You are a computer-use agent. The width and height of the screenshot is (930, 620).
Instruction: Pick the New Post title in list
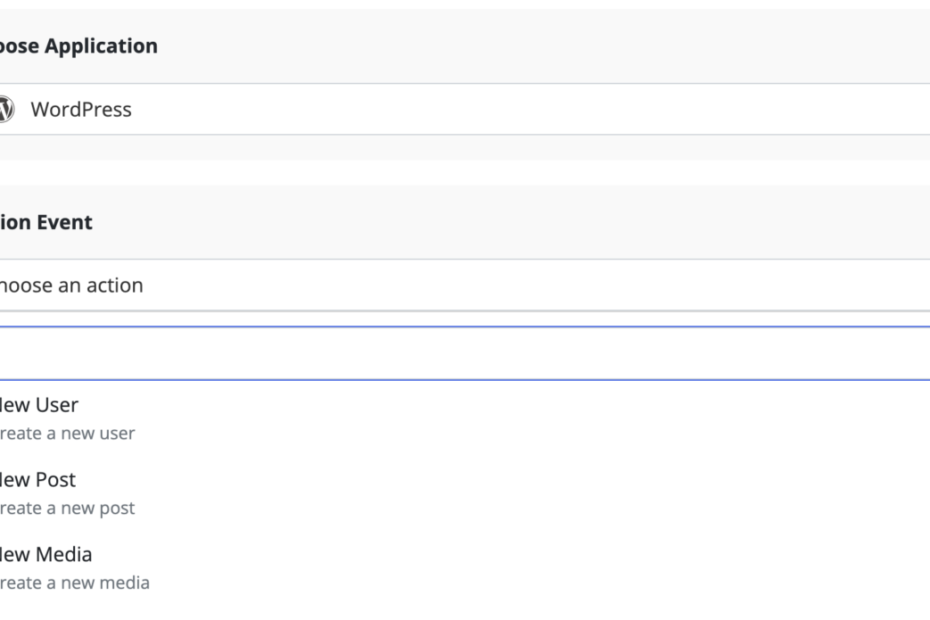(38, 479)
